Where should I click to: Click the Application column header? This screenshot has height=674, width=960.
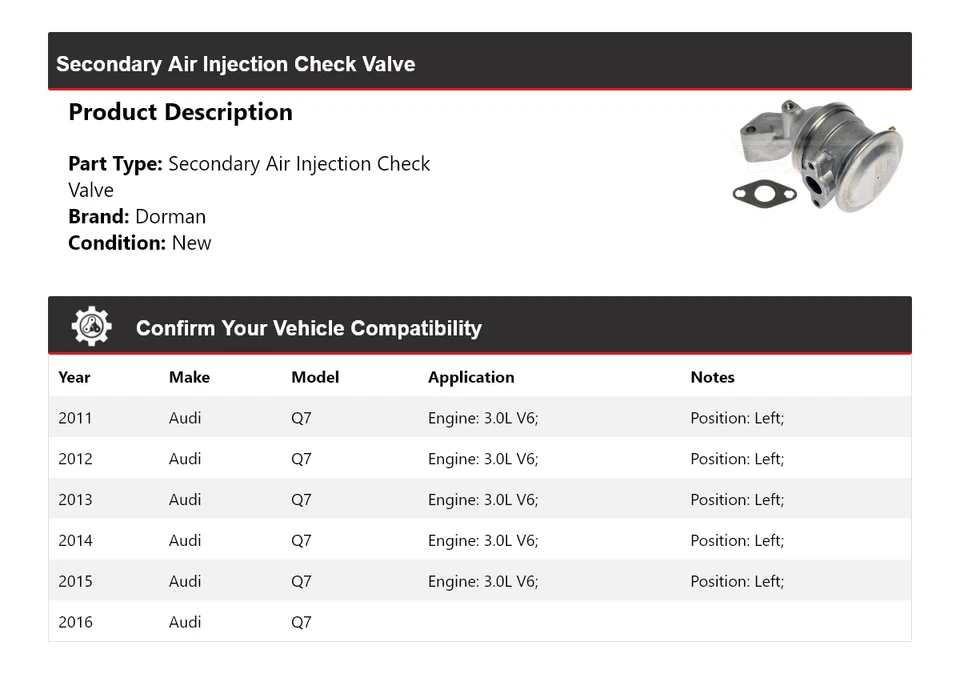point(471,377)
